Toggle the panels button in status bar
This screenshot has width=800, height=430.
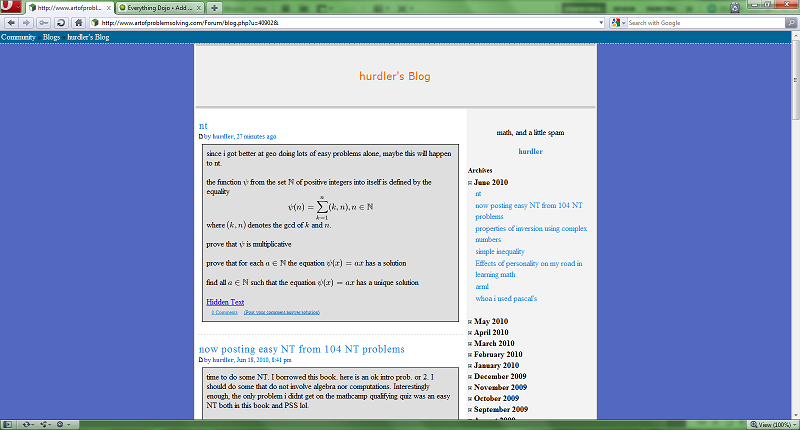tap(7, 424)
